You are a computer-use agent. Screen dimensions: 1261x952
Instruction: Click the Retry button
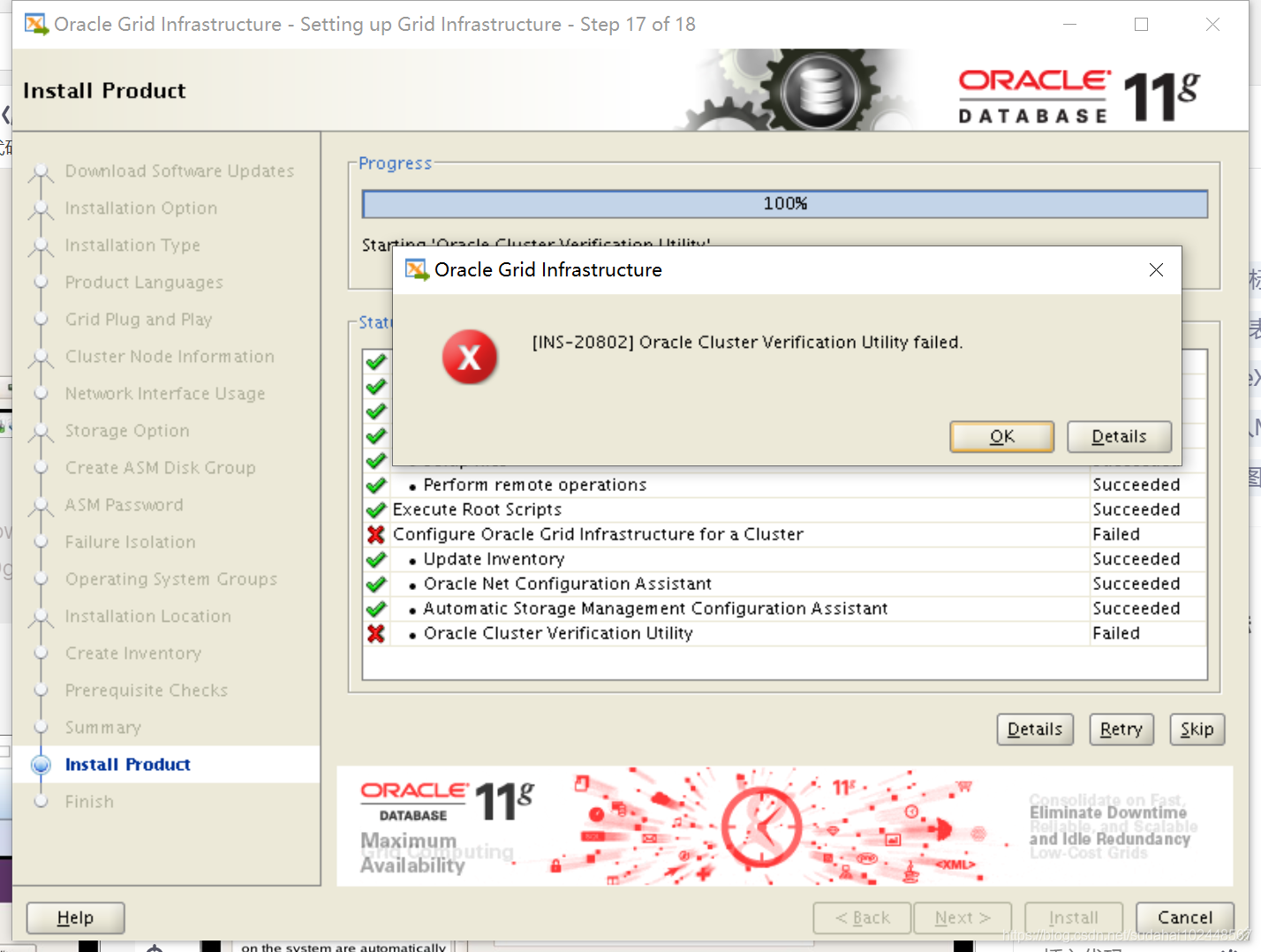[1121, 729]
